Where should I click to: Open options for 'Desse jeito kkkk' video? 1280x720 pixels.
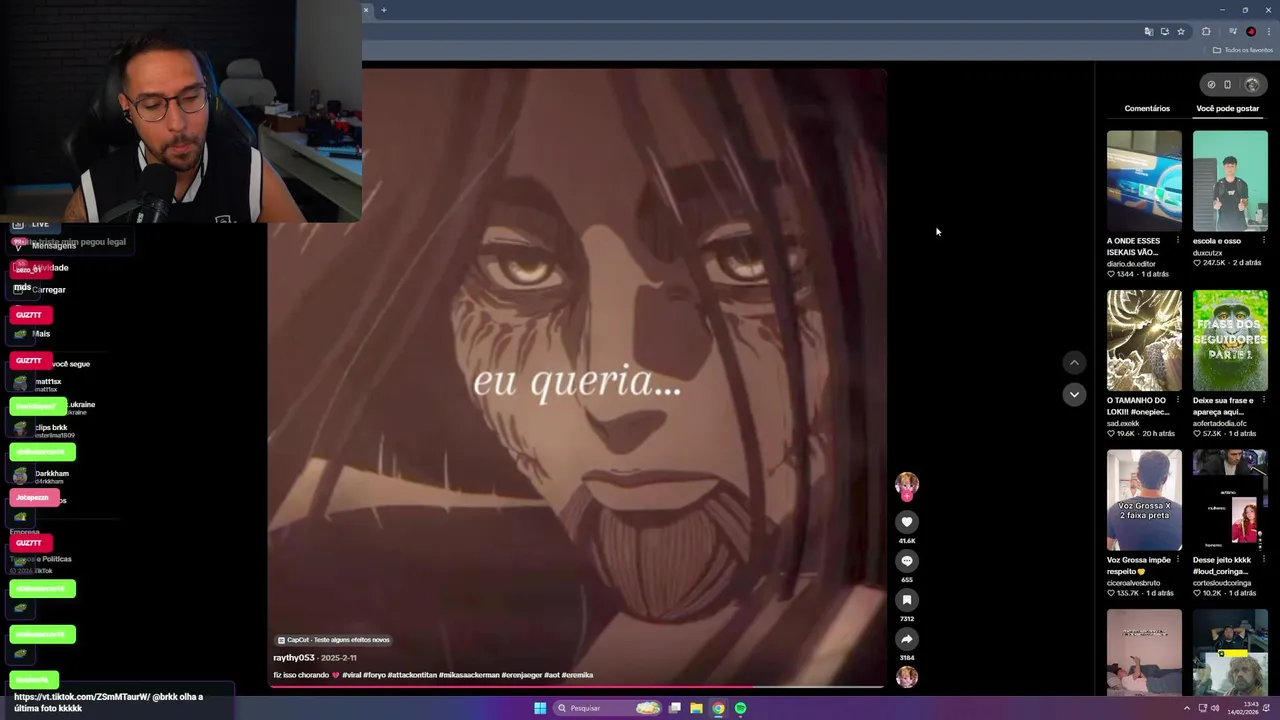coord(1263,560)
